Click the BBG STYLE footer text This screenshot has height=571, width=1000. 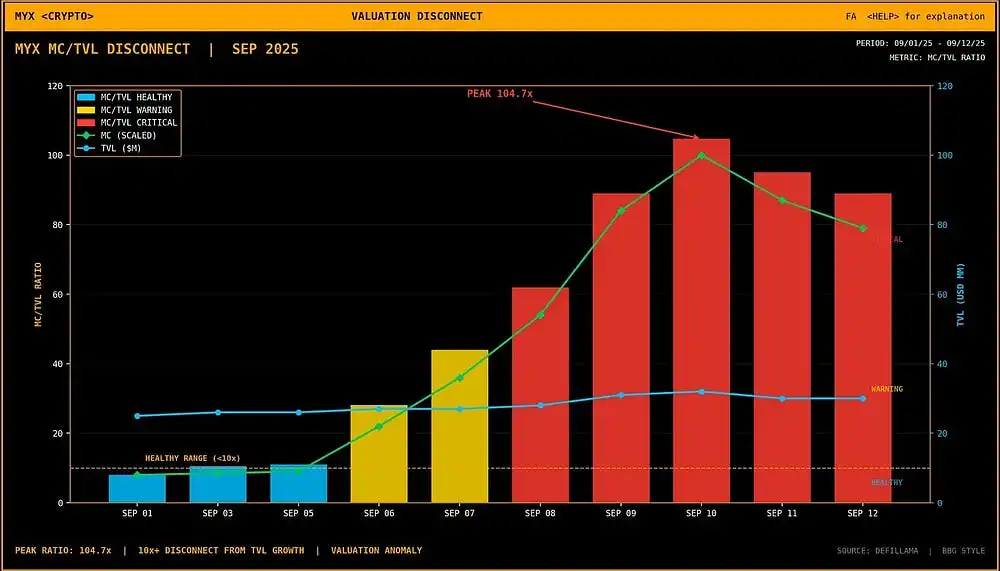963,551
